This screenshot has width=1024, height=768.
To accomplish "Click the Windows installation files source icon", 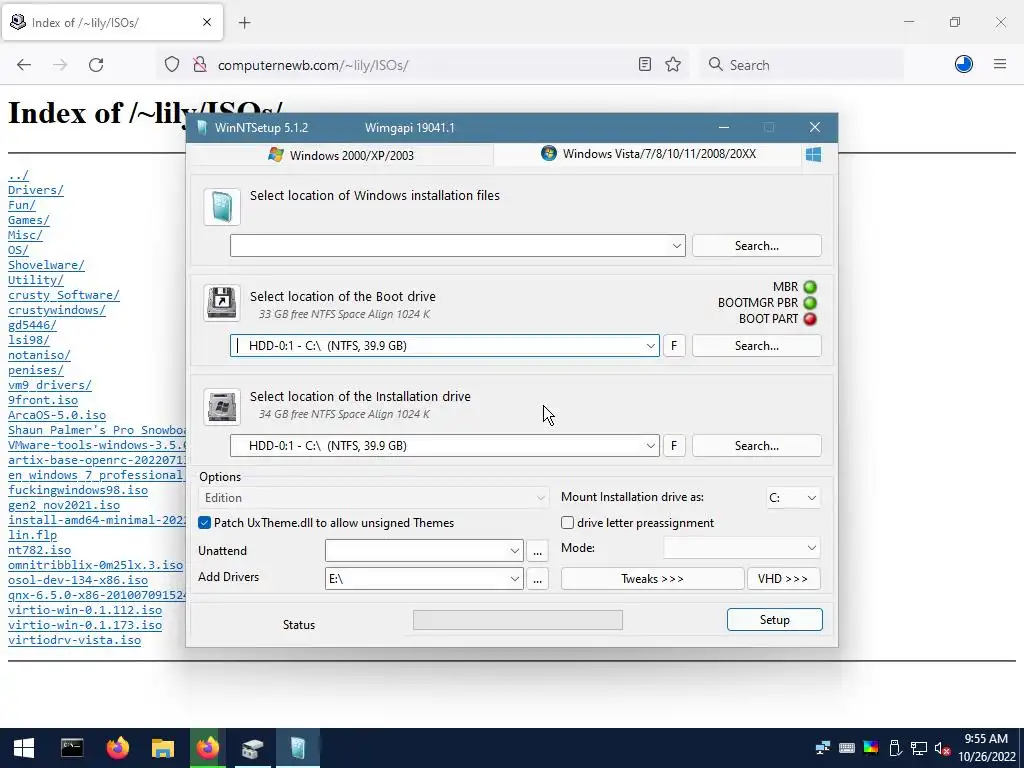I will pos(222,208).
